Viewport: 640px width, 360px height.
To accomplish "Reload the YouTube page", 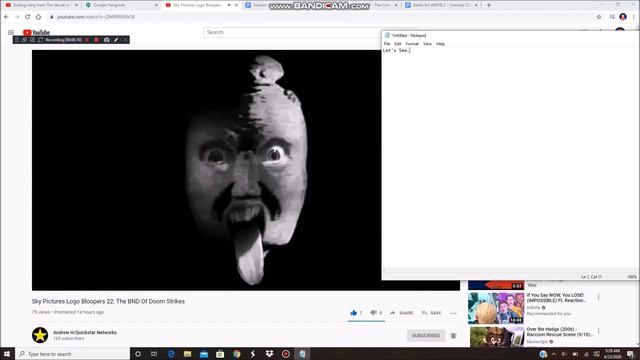I will click(x=27, y=17).
